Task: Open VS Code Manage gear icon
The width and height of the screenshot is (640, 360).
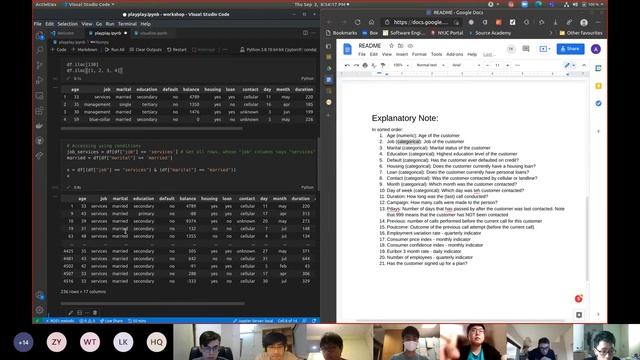Action: click(x=40, y=310)
